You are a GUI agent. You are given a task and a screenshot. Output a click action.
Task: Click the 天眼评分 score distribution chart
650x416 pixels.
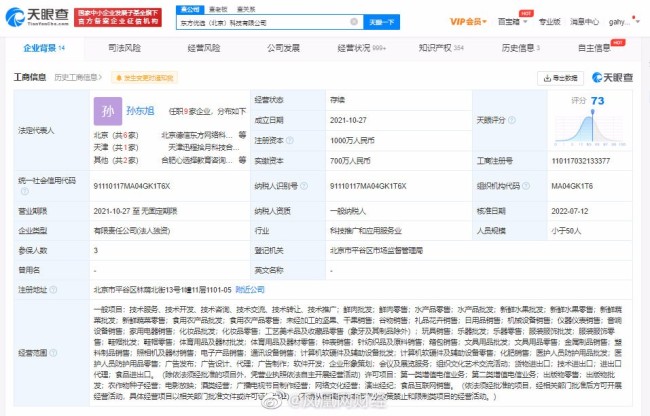coord(590,129)
